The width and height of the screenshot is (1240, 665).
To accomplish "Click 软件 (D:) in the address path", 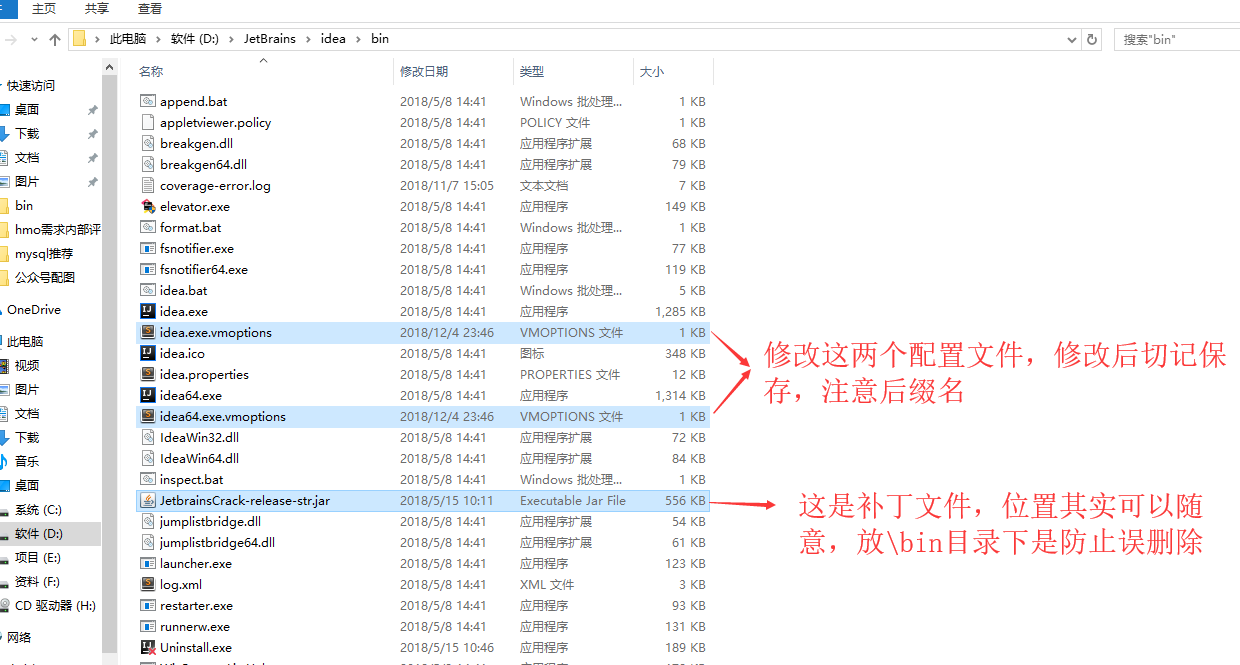I will click(195, 39).
